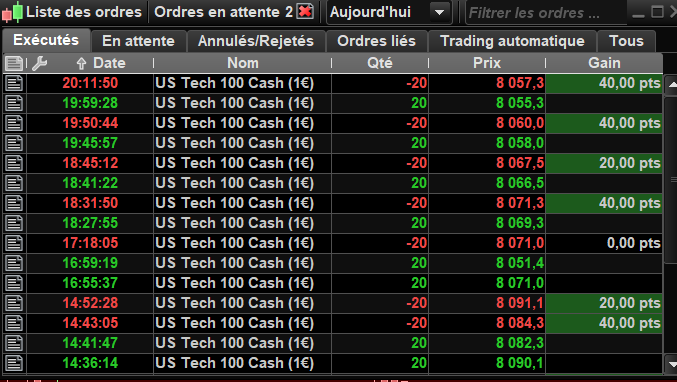Open details icon for 17:18:05 order
This screenshot has height=382, width=677.
point(14,243)
